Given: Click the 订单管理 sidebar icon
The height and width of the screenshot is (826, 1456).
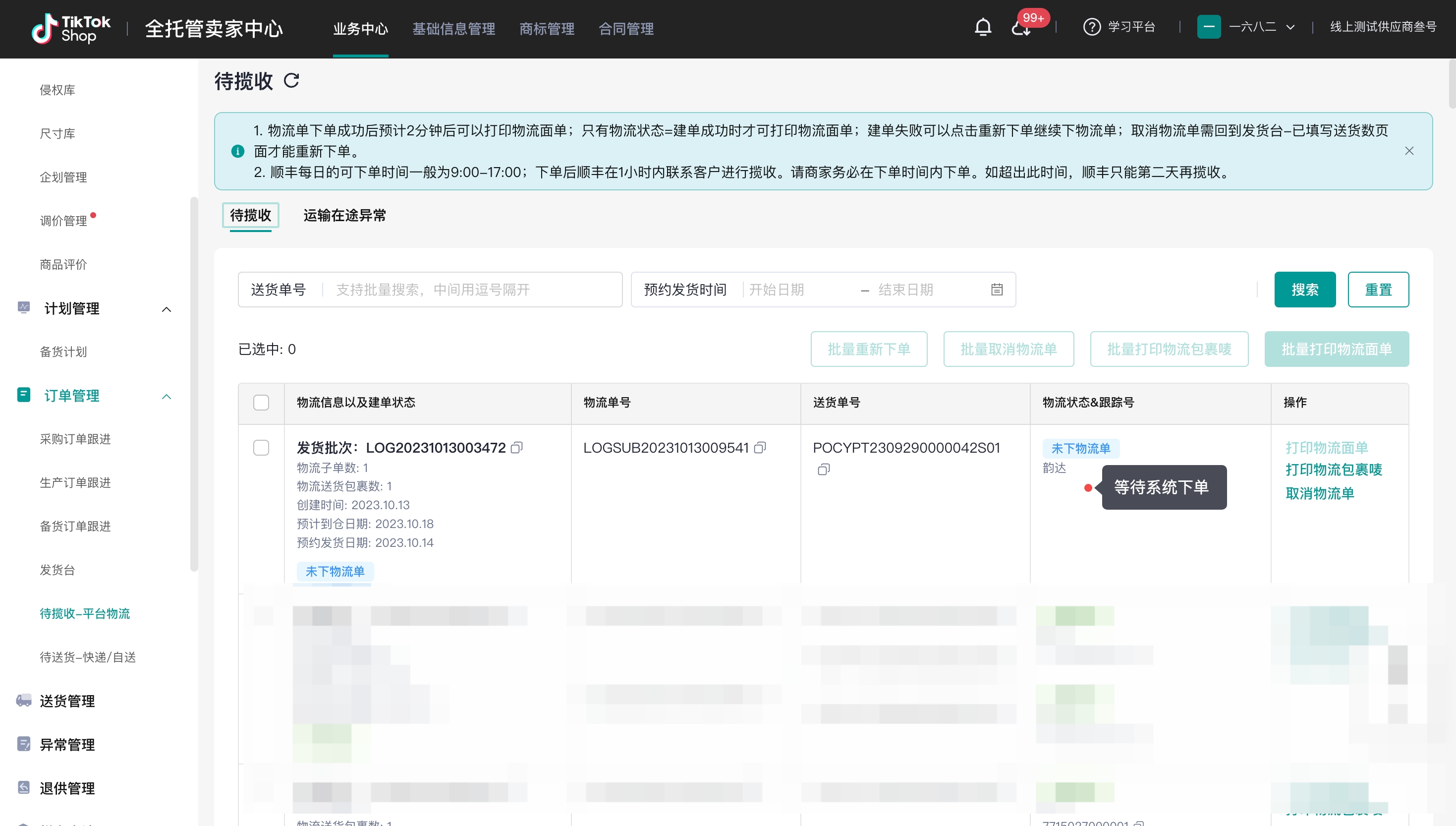Looking at the screenshot, I should 23,395.
